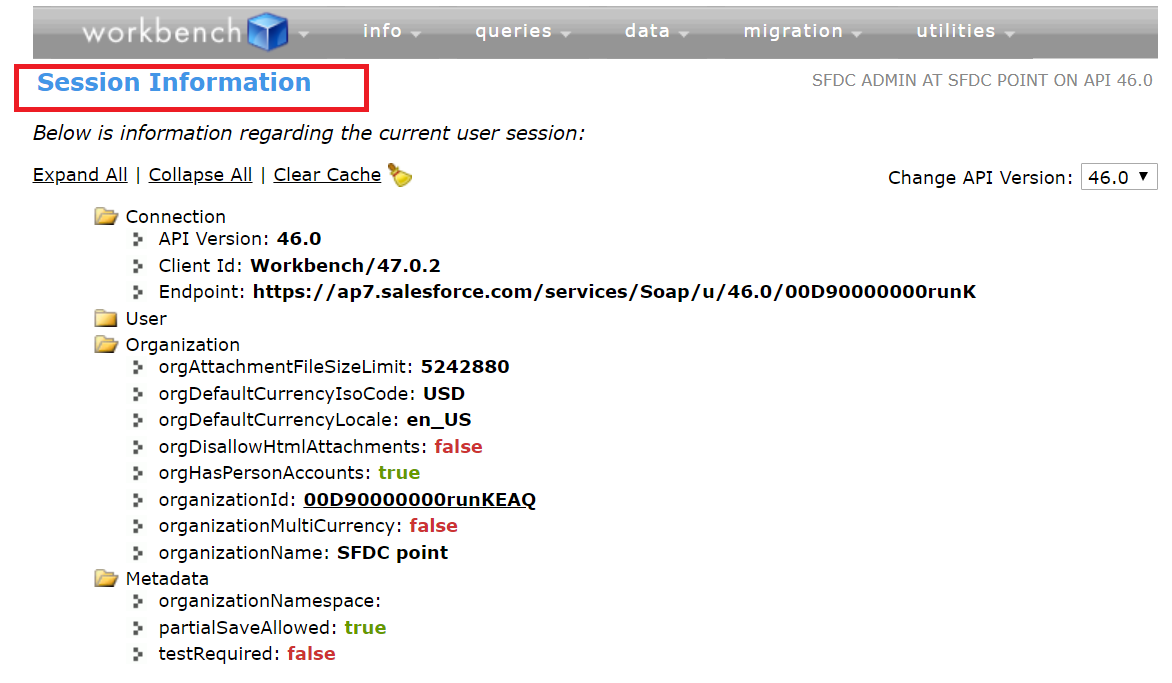Open the workbench logo dropdown arrow
Viewport: 1172px width, 683px height.
pyautogui.click(x=303, y=34)
